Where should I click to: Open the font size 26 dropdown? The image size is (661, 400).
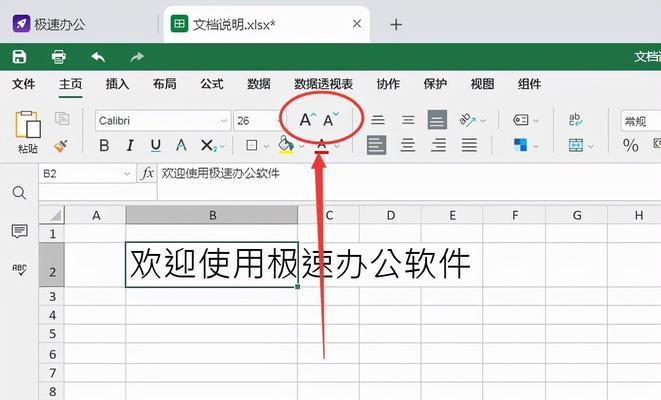[x=278, y=121]
